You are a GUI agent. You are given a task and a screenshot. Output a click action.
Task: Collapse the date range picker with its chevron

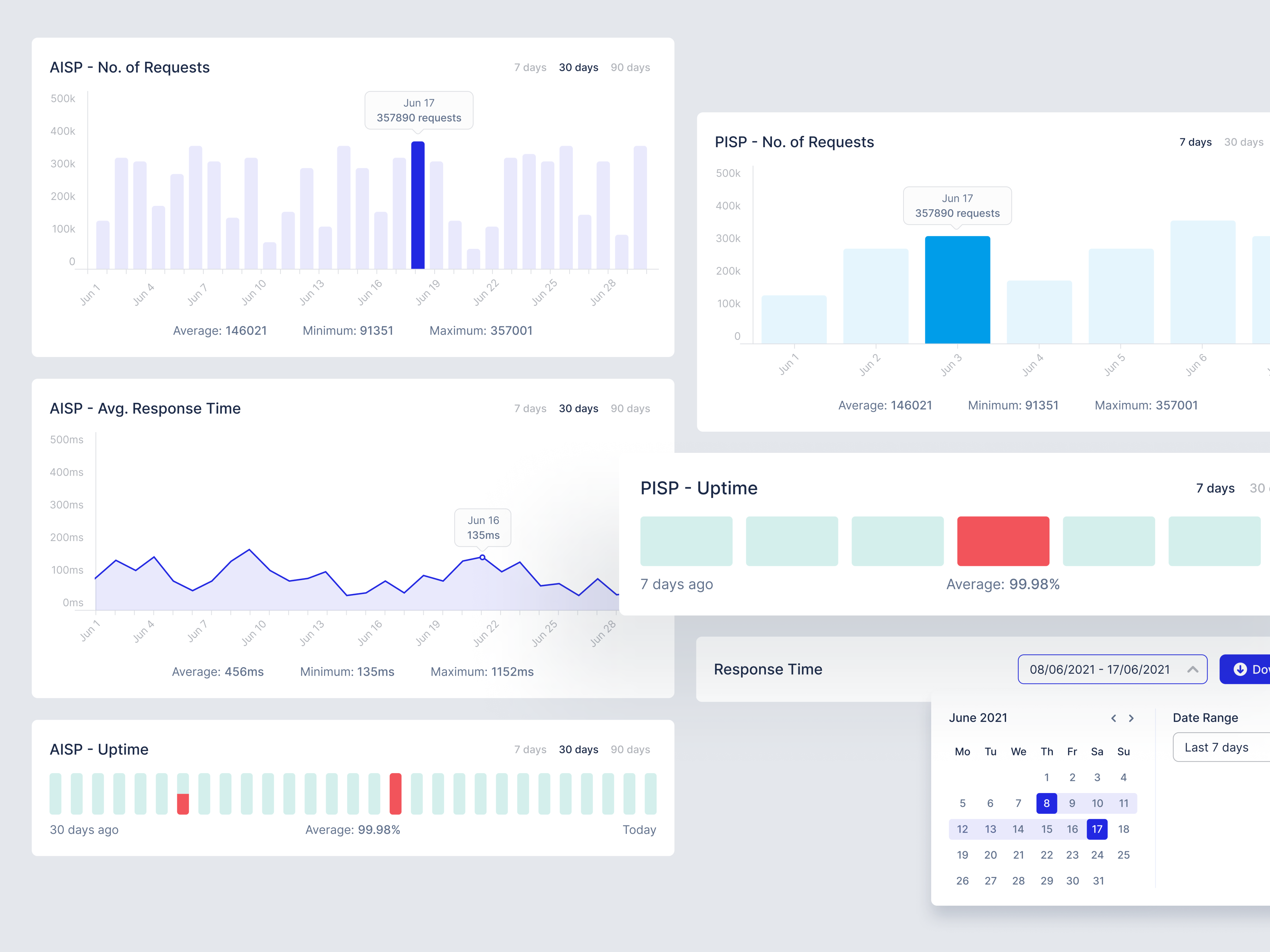[x=1193, y=669]
